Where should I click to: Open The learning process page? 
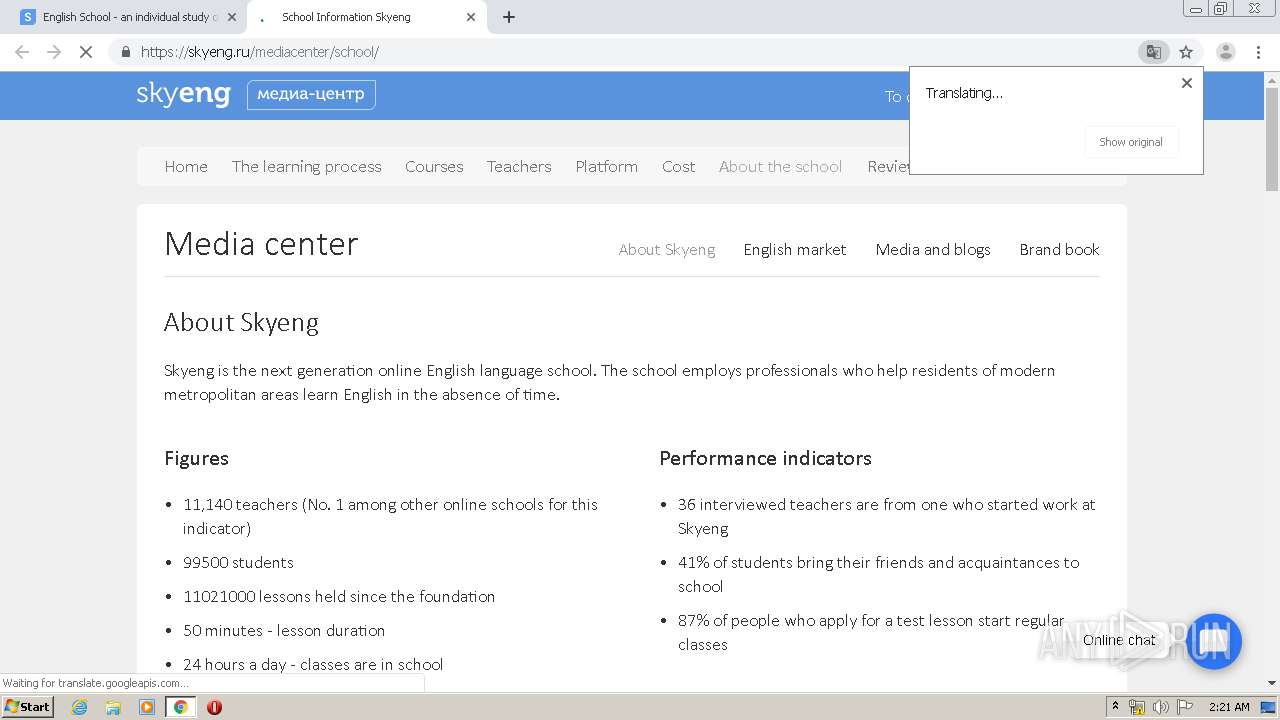tap(307, 167)
